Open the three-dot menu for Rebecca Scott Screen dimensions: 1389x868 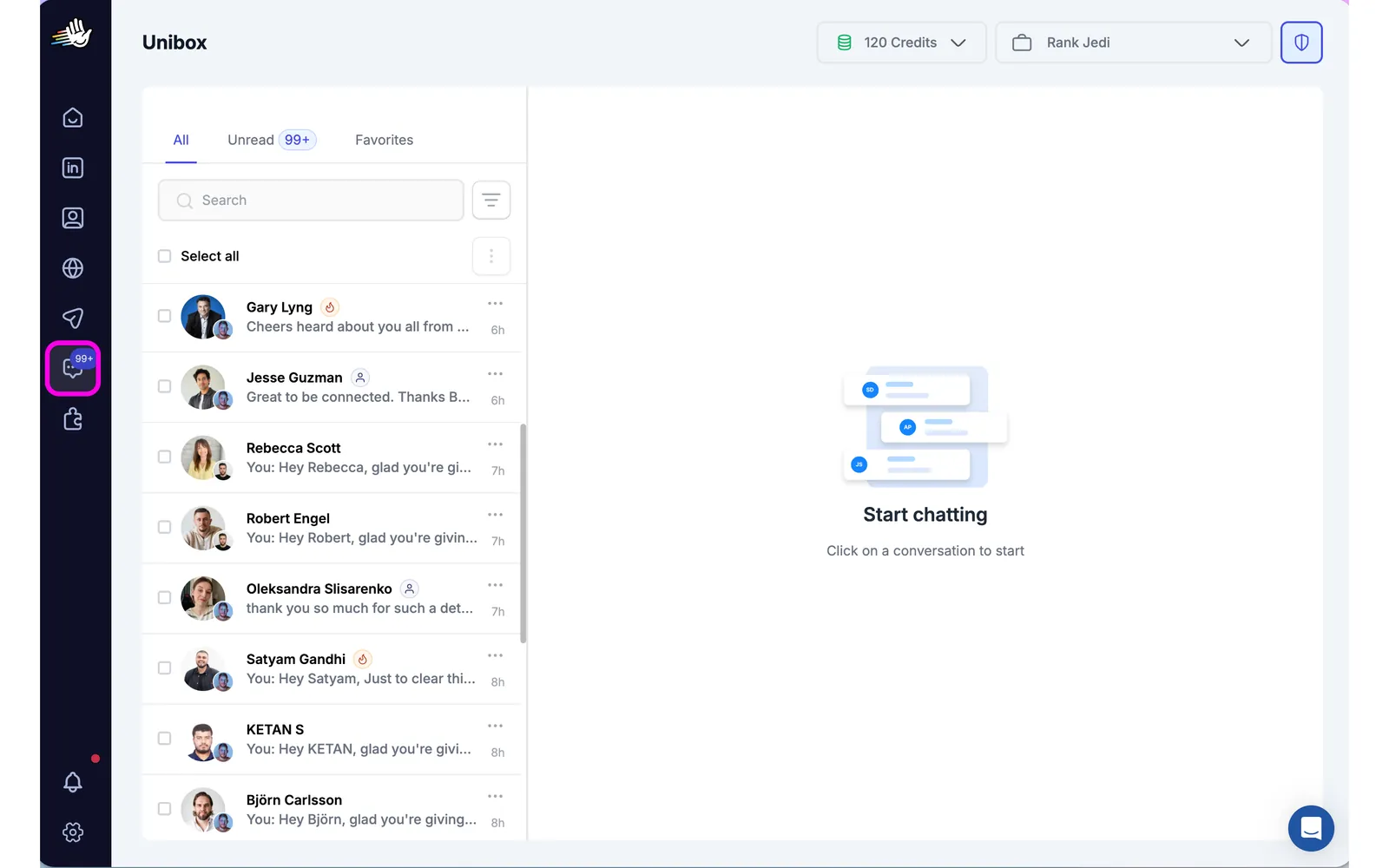click(x=496, y=444)
